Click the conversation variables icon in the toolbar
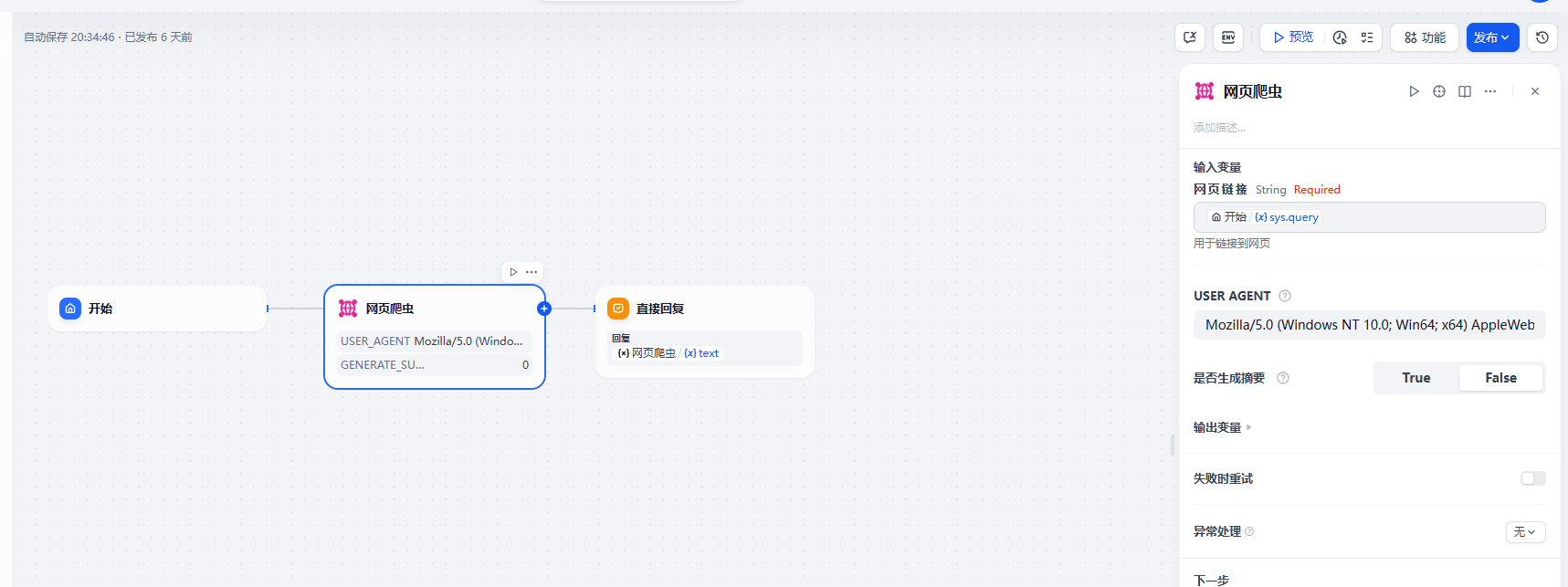The image size is (1568, 587). tap(1190, 37)
